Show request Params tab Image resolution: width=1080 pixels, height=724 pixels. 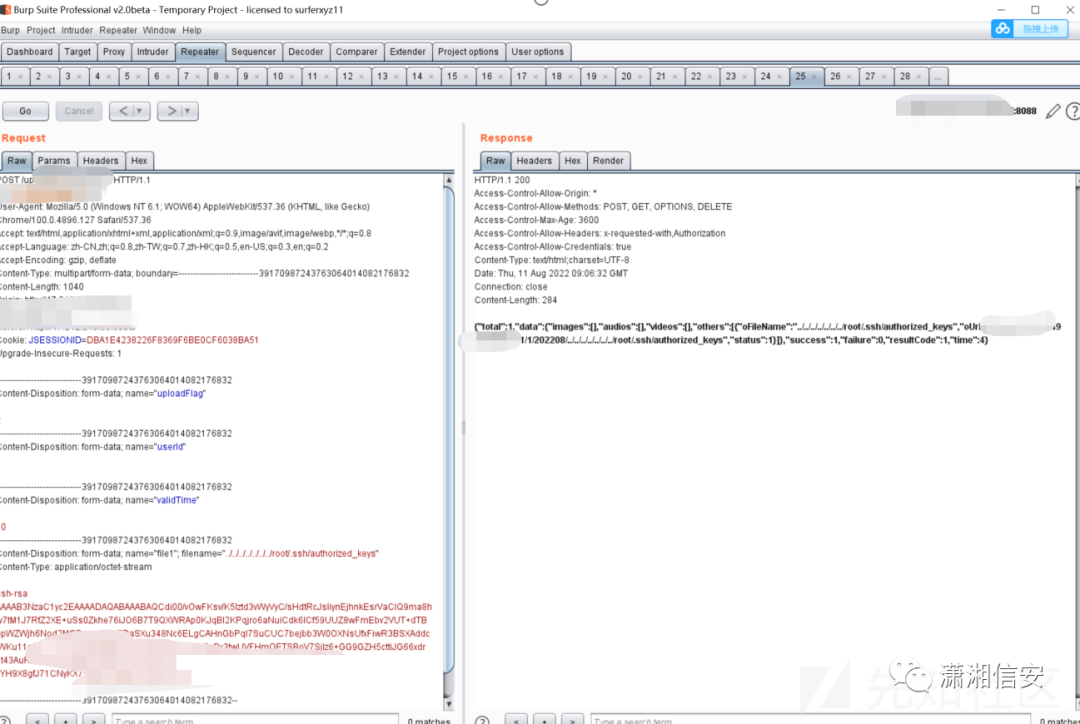pyautogui.click(x=54, y=161)
